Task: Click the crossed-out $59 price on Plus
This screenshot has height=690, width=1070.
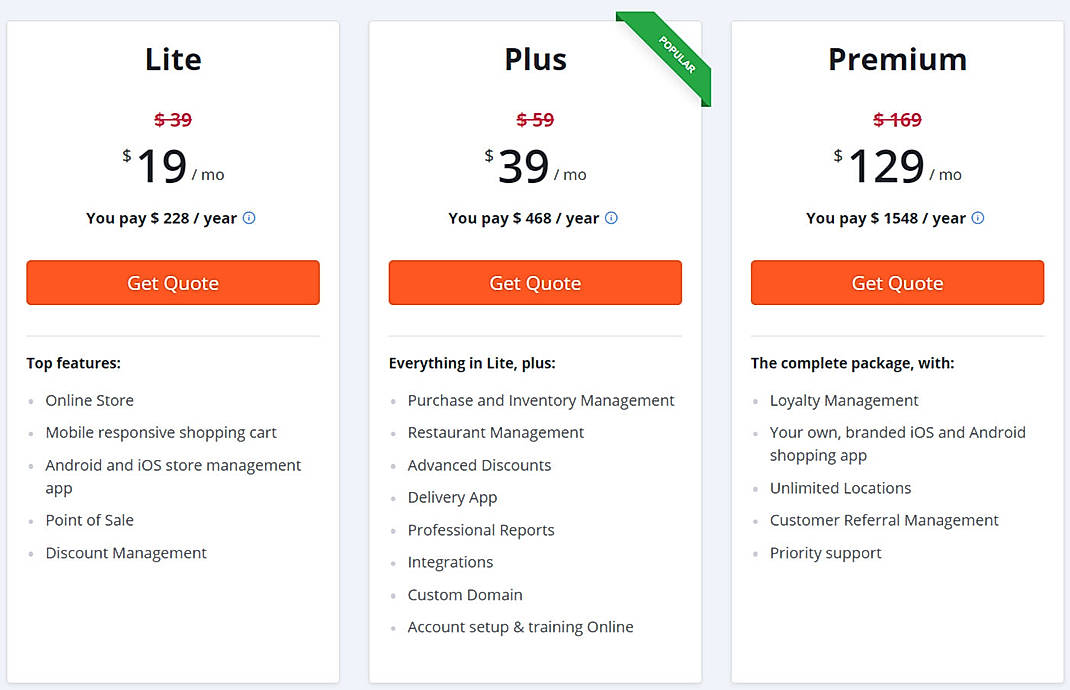Action: coord(535,120)
